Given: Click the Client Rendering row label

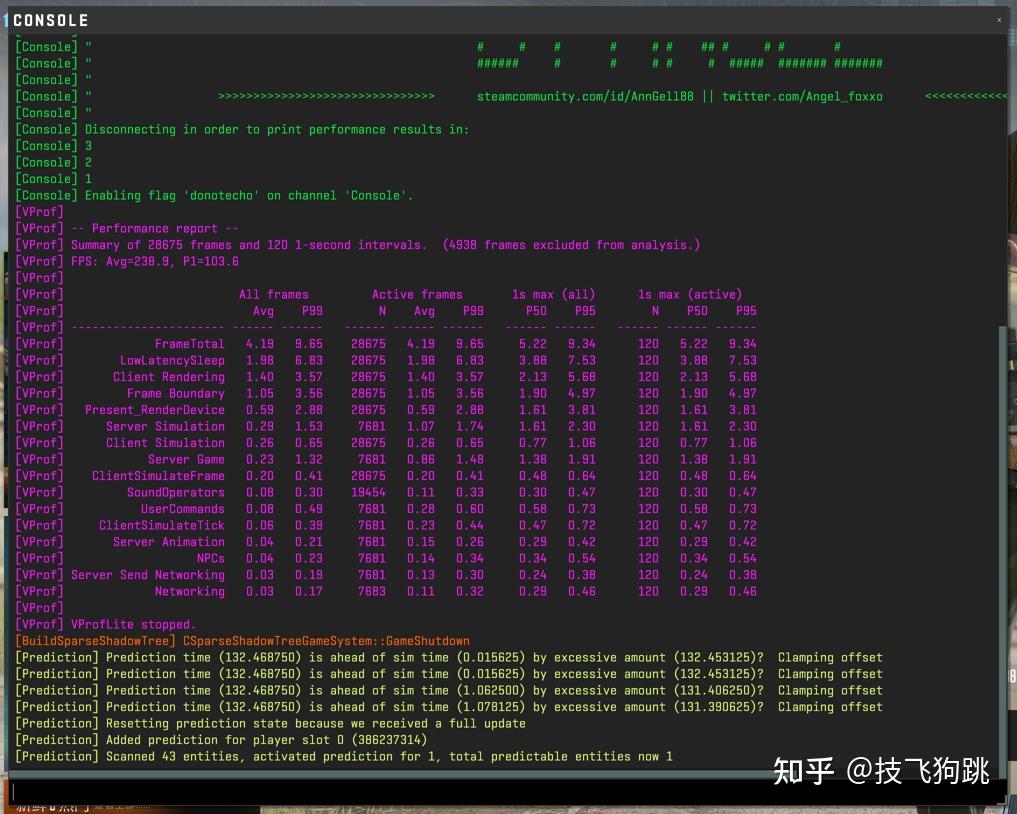Looking at the screenshot, I should coord(169,377).
